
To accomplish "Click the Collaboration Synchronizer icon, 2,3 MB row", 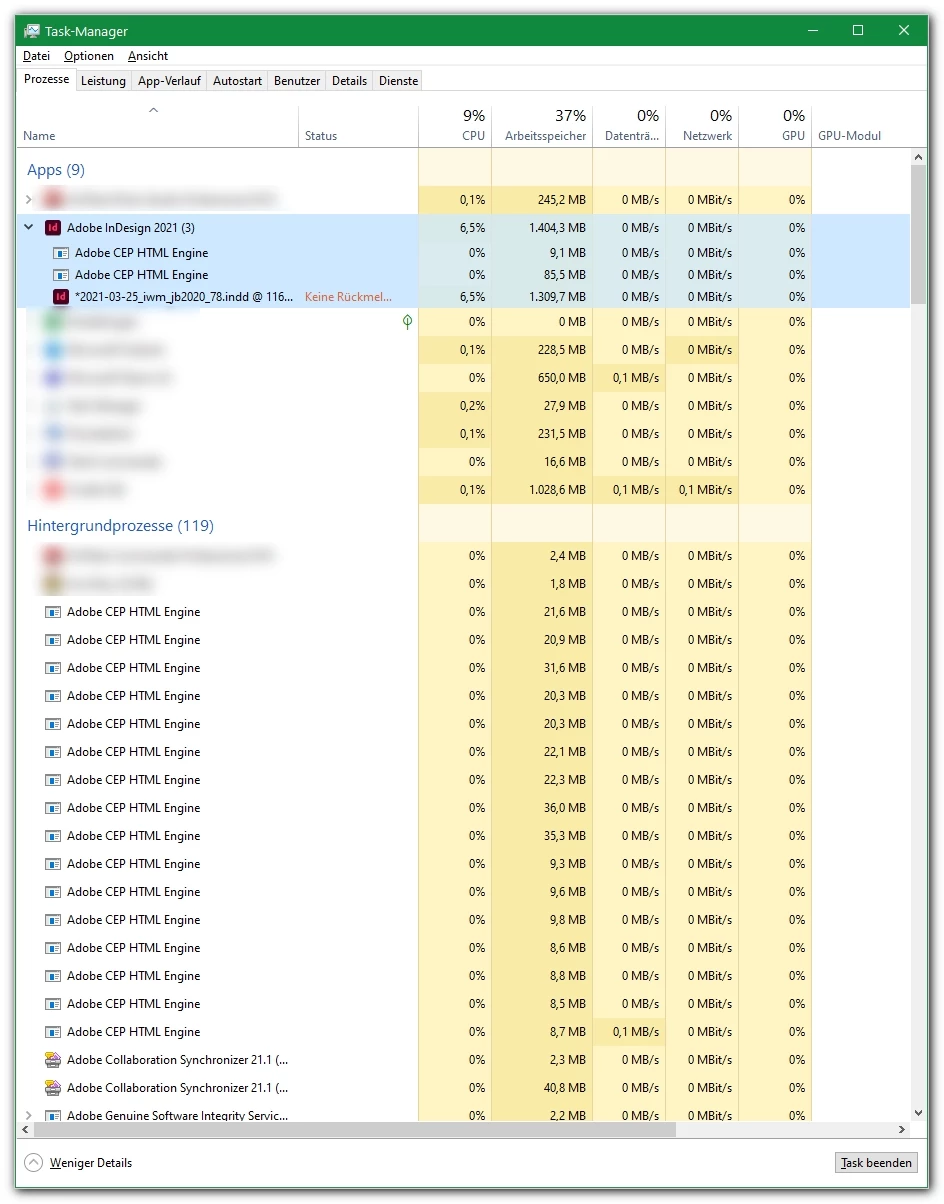I will click(x=53, y=1060).
